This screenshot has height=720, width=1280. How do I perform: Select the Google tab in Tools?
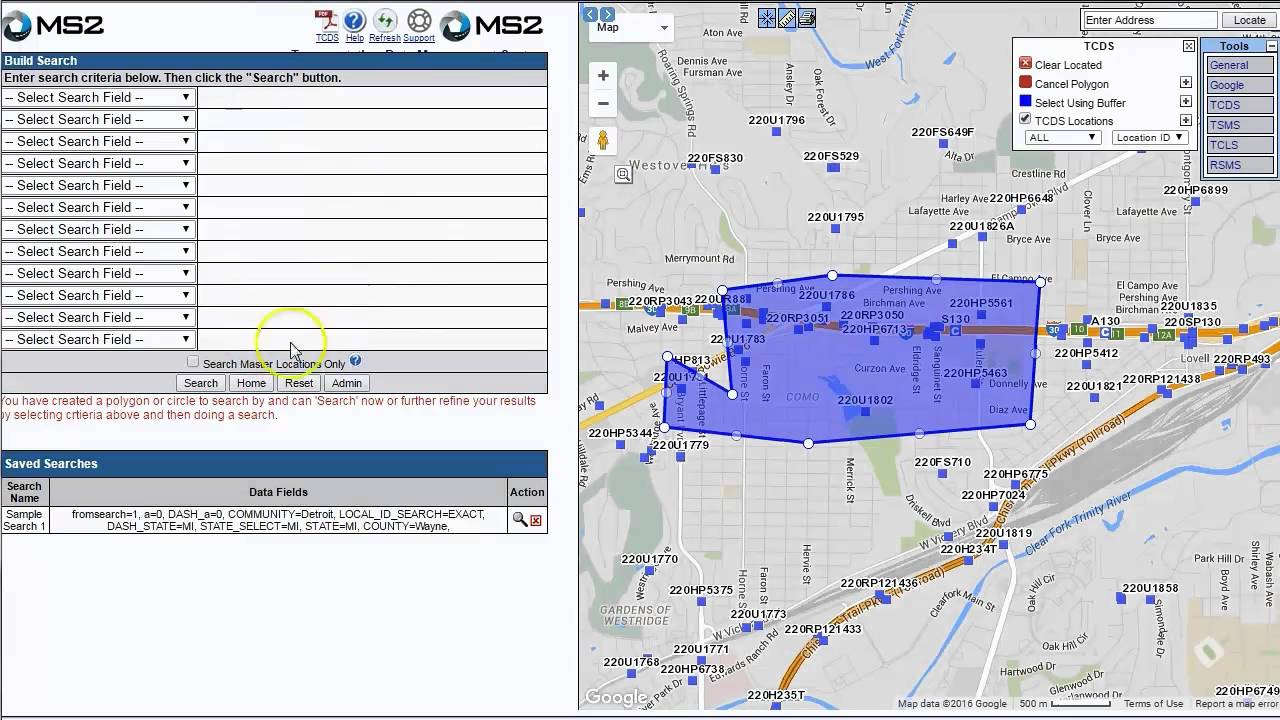pyautogui.click(x=1239, y=85)
